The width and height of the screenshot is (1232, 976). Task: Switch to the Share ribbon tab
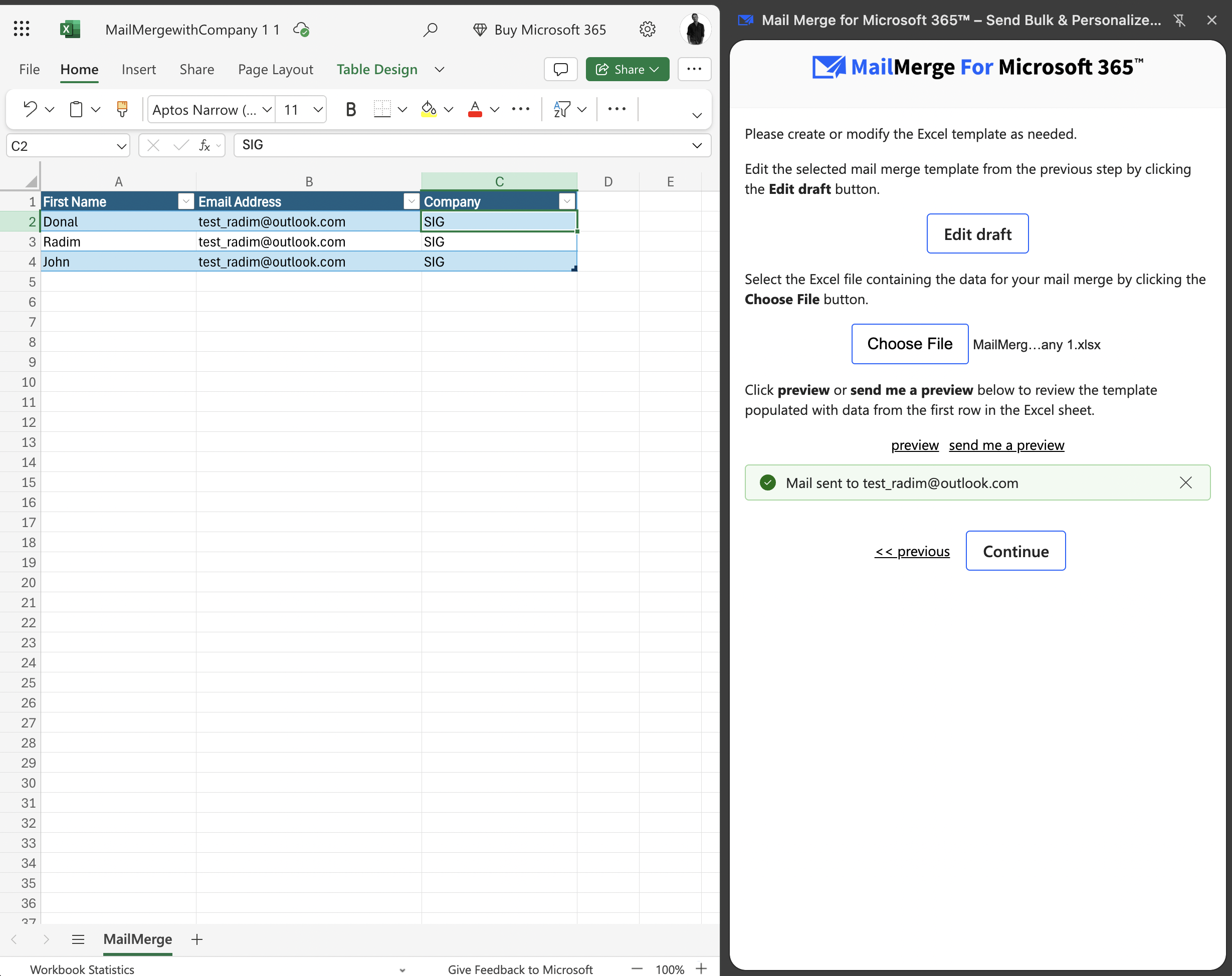tap(196, 69)
